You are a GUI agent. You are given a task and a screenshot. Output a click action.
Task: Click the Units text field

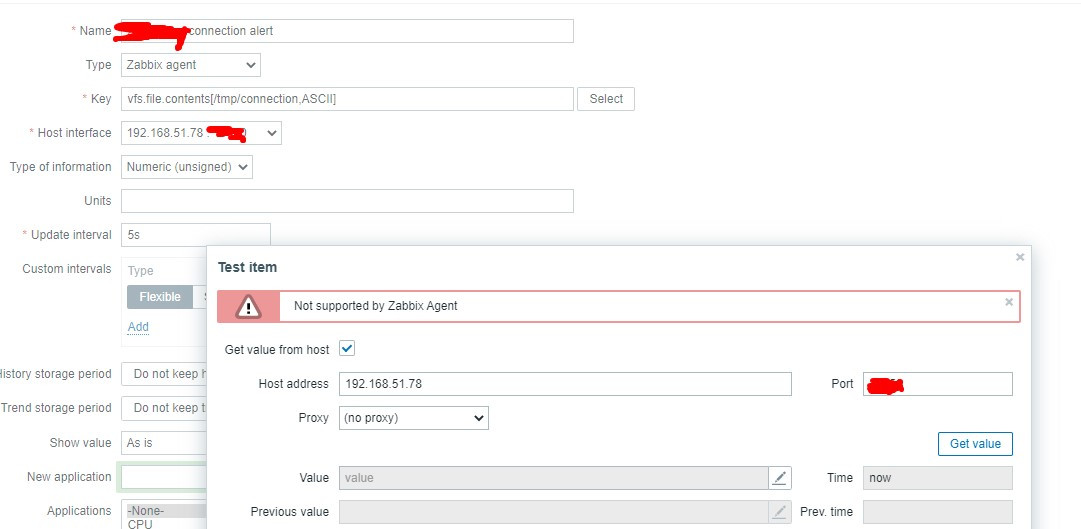[347, 201]
